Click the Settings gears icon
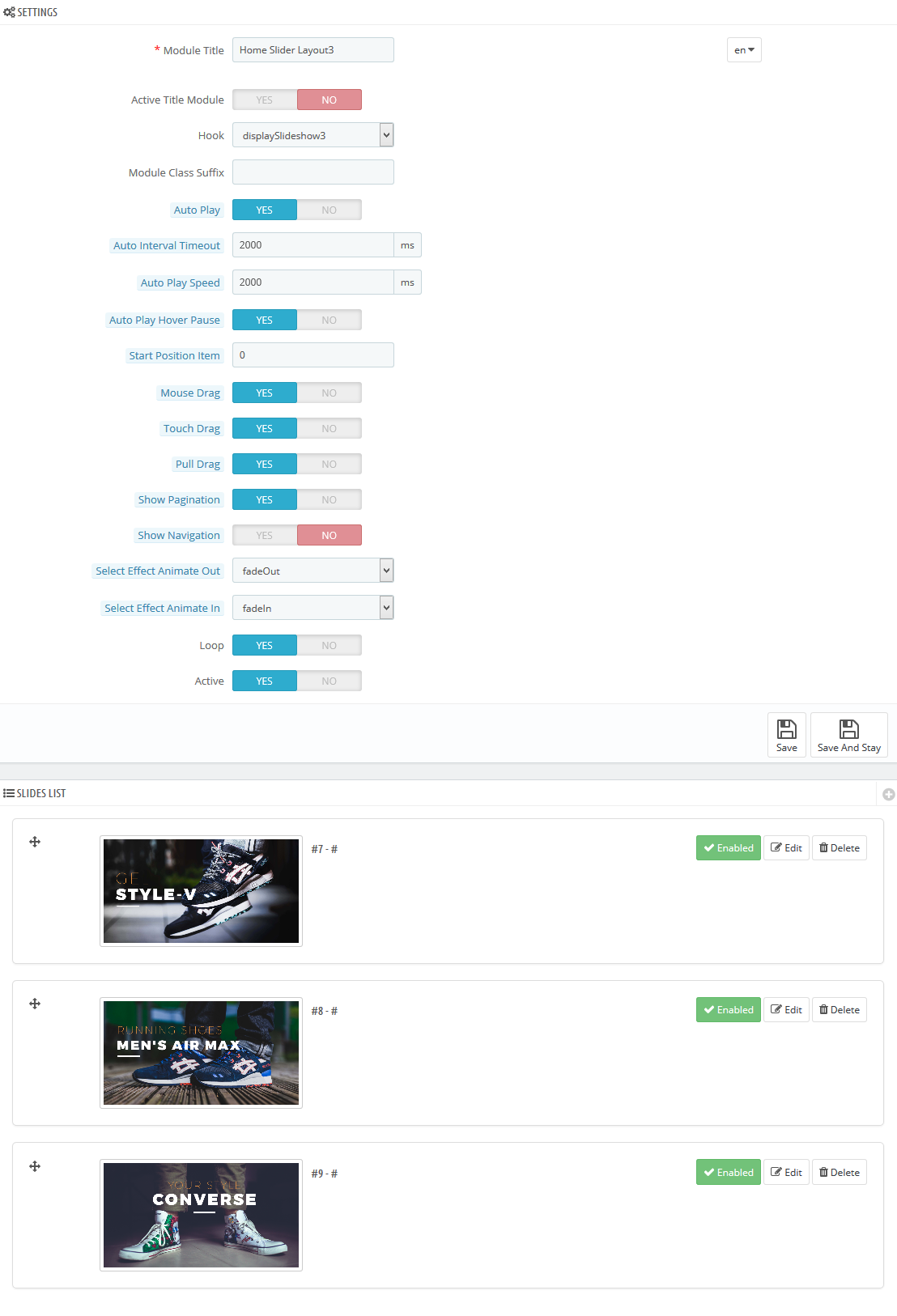 pyautogui.click(x=9, y=12)
